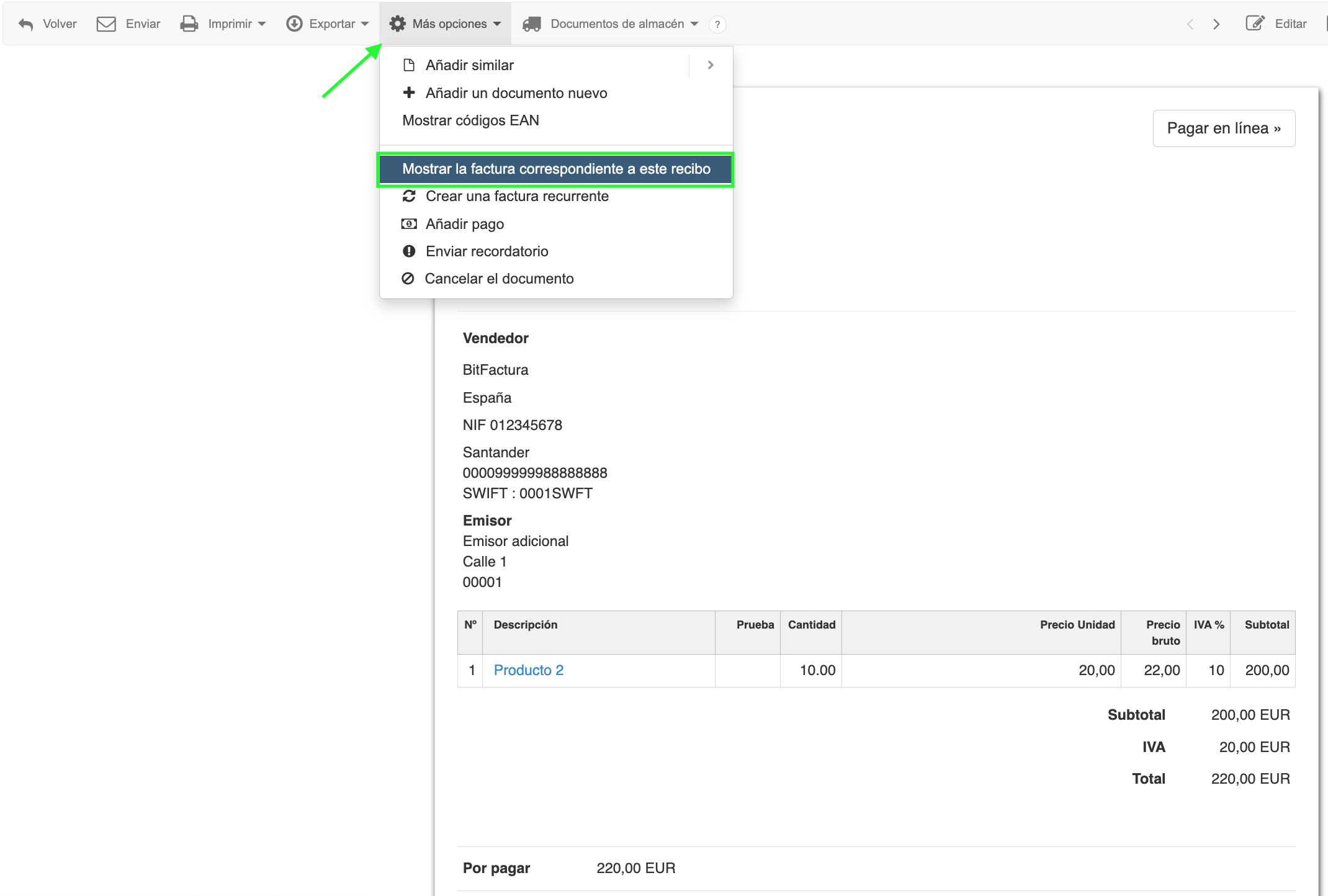Choose Crear una factura recurrente
The height and width of the screenshot is (896, 1328).
point(516,197)
